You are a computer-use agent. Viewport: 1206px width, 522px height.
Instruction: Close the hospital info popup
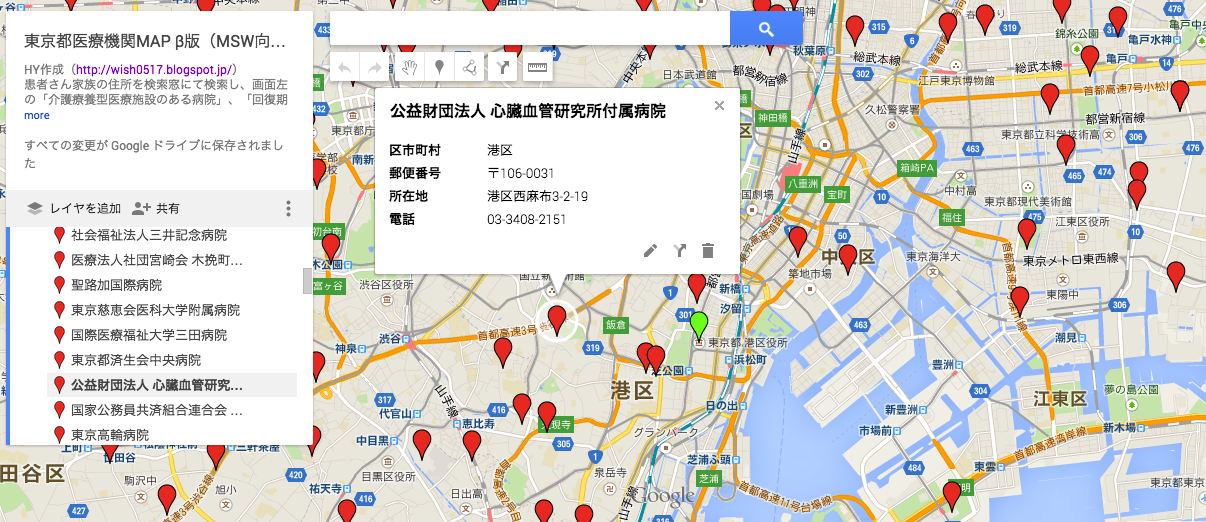click(x=719, y=105)
